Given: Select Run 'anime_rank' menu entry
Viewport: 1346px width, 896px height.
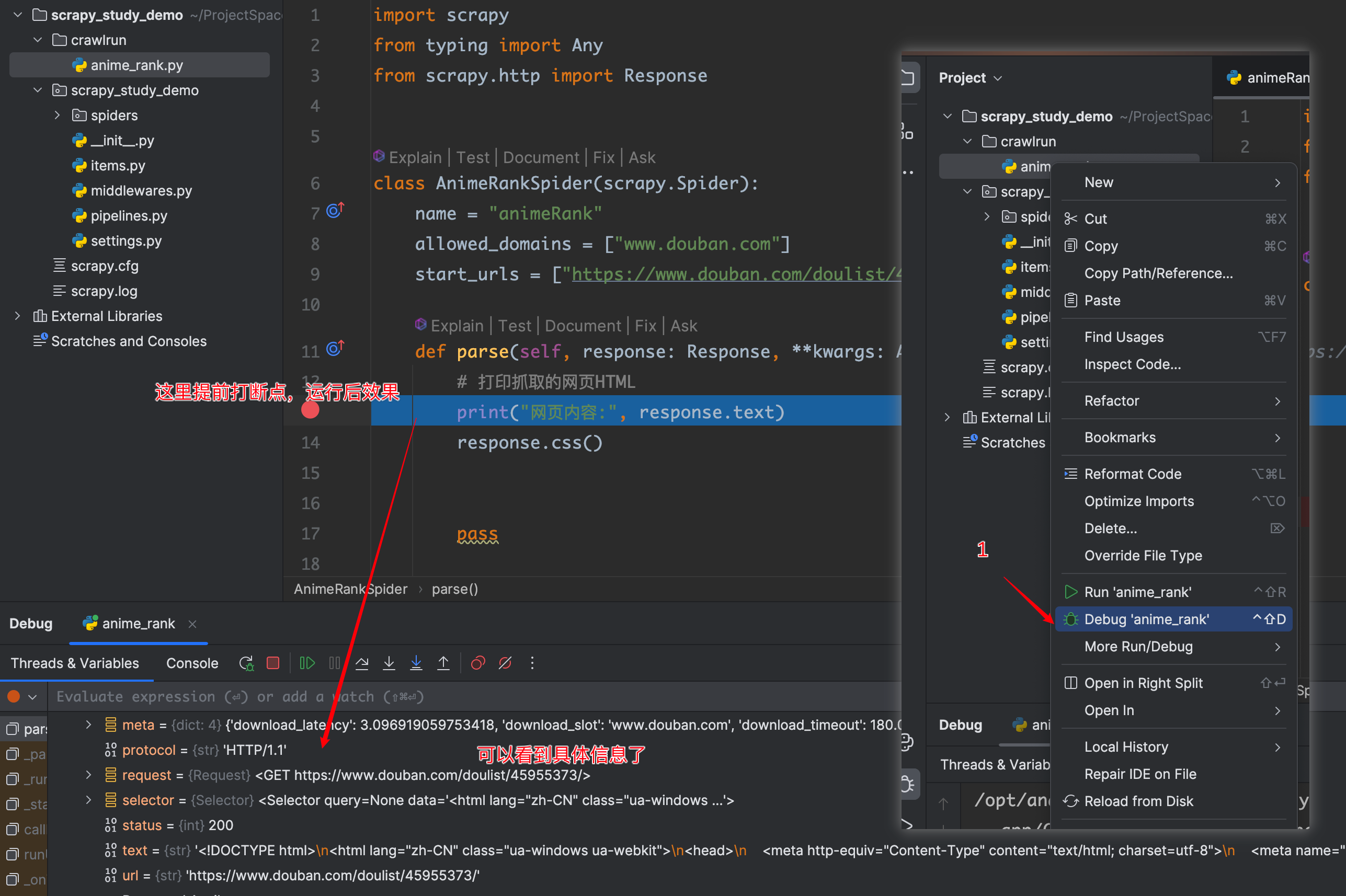Looking at the screenshot, I should click(x=1137, y=592).
